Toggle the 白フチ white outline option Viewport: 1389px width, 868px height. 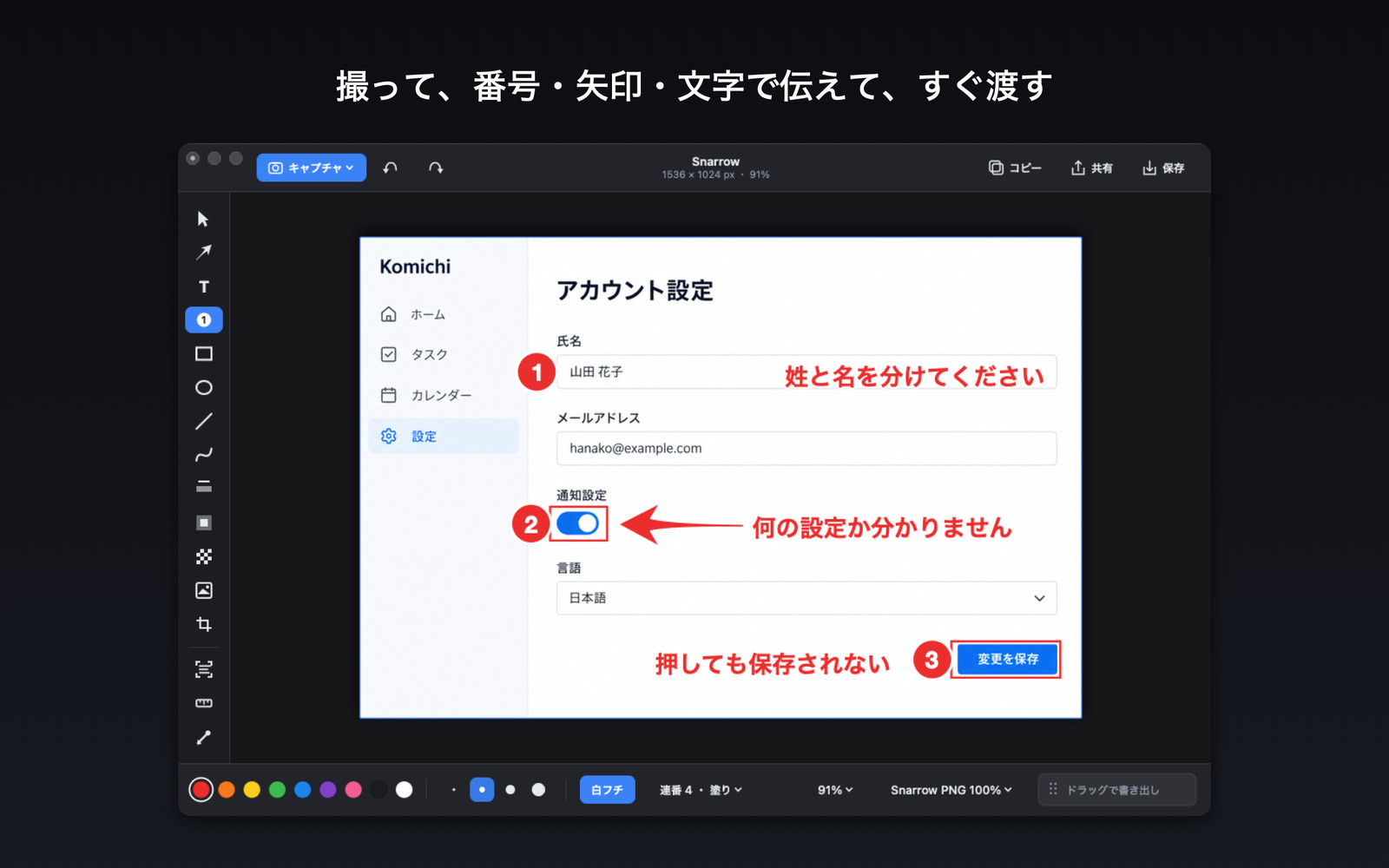coord(607,790)
